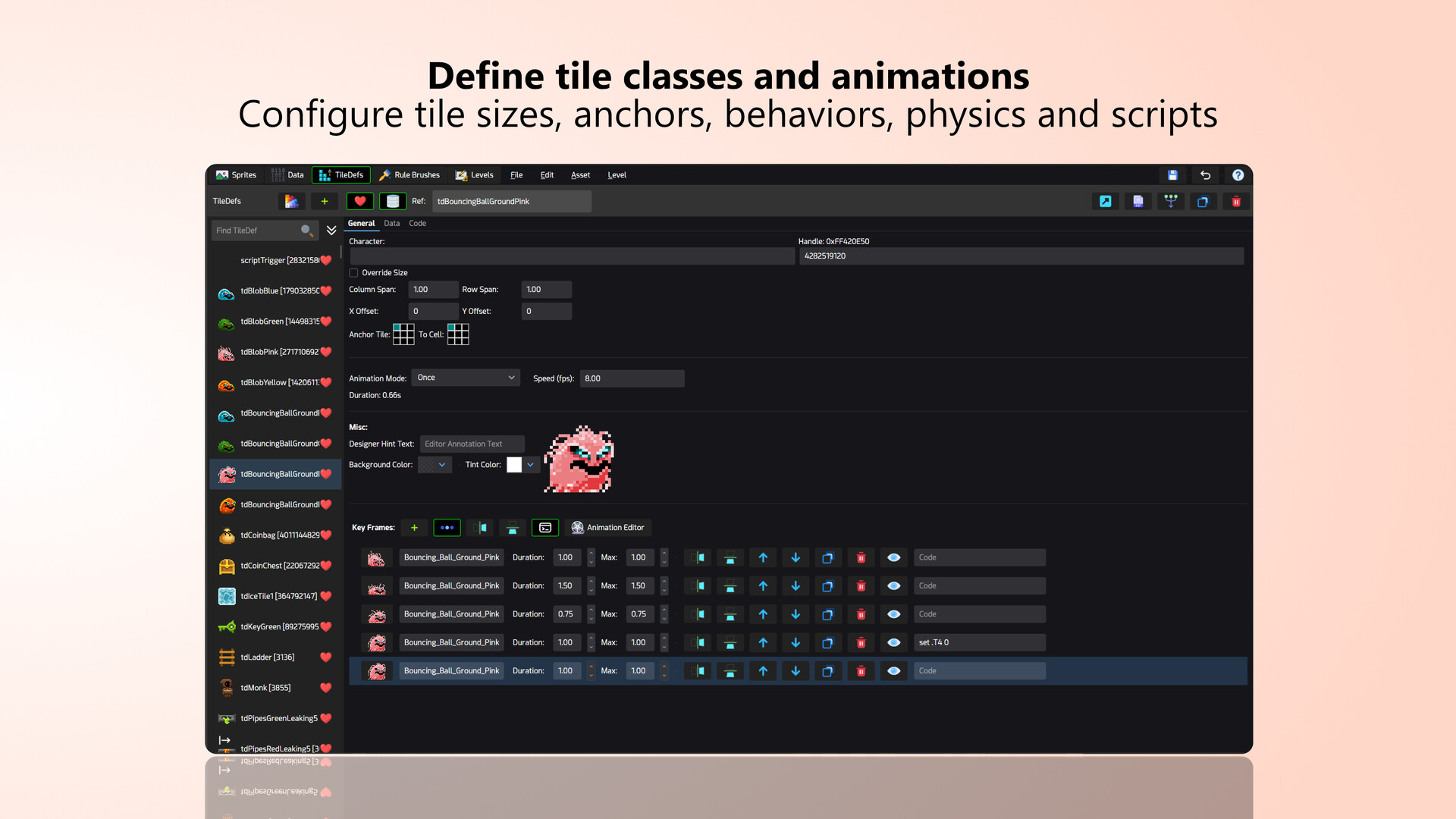Switch to the Code sub-tab
The image size is (1456, 819).
tap(417, 224)
